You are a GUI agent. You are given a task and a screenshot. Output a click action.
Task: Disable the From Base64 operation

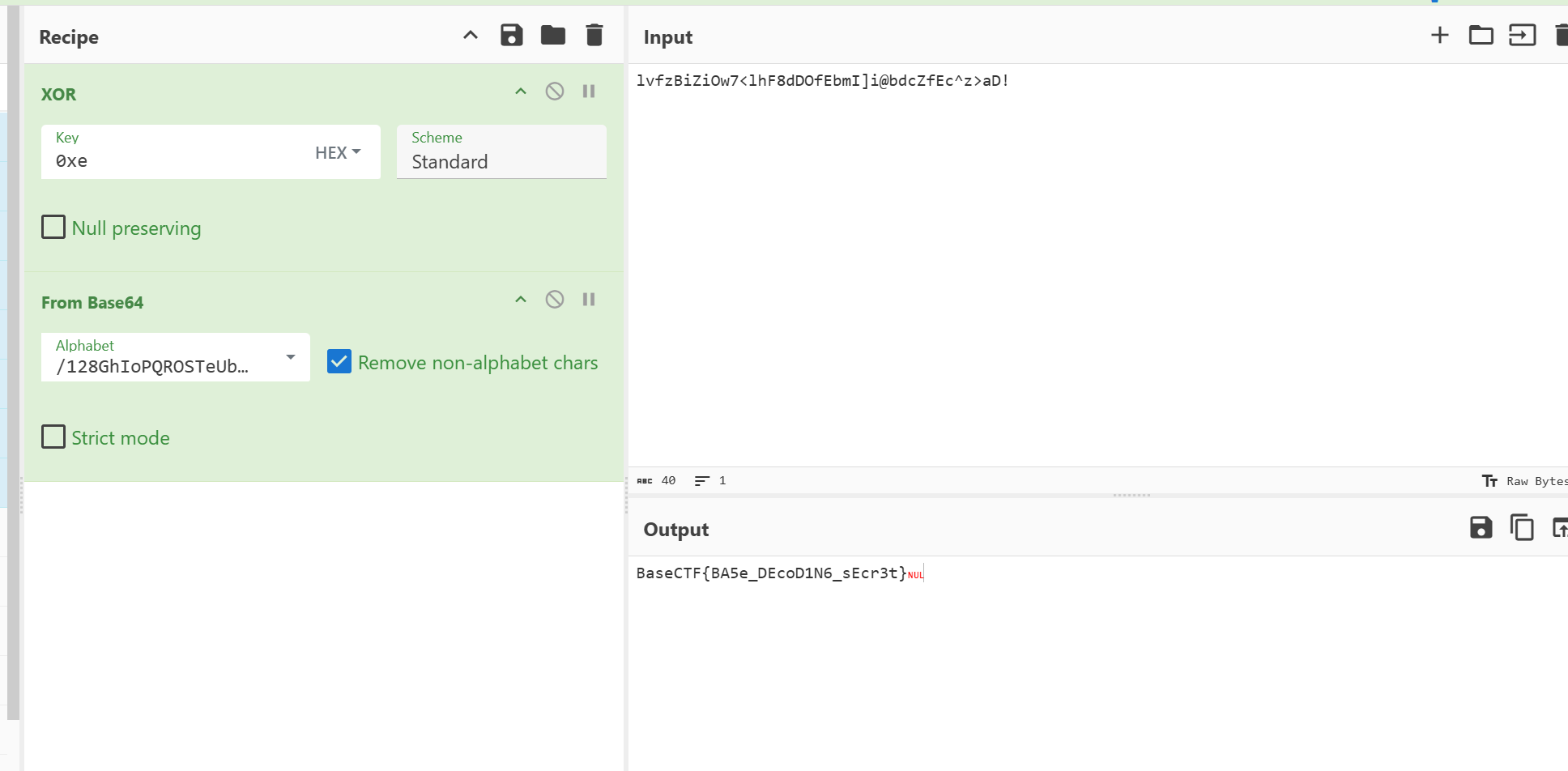coord(555,300)
